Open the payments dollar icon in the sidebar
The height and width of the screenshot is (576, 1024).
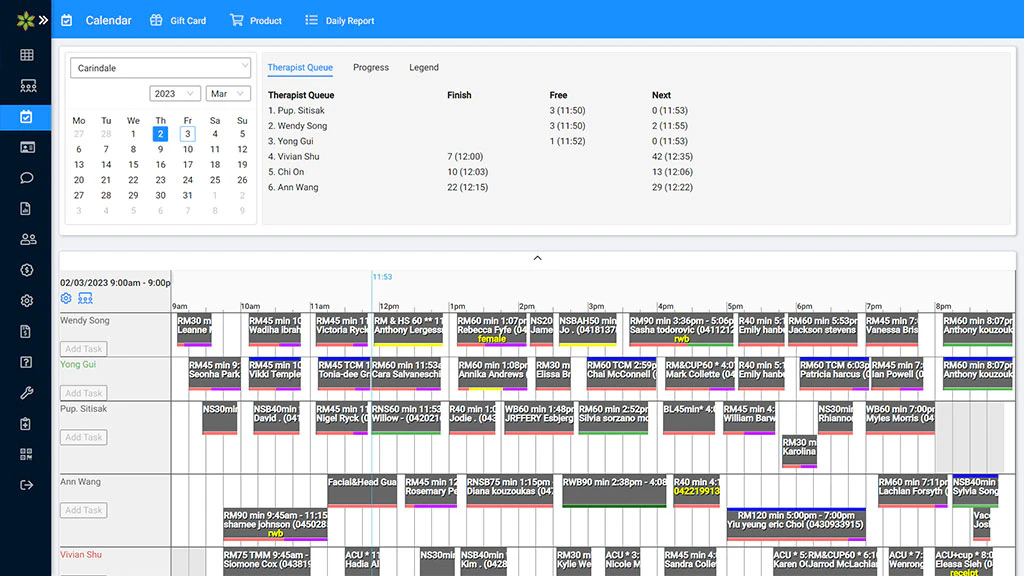(x=26, y=269)
